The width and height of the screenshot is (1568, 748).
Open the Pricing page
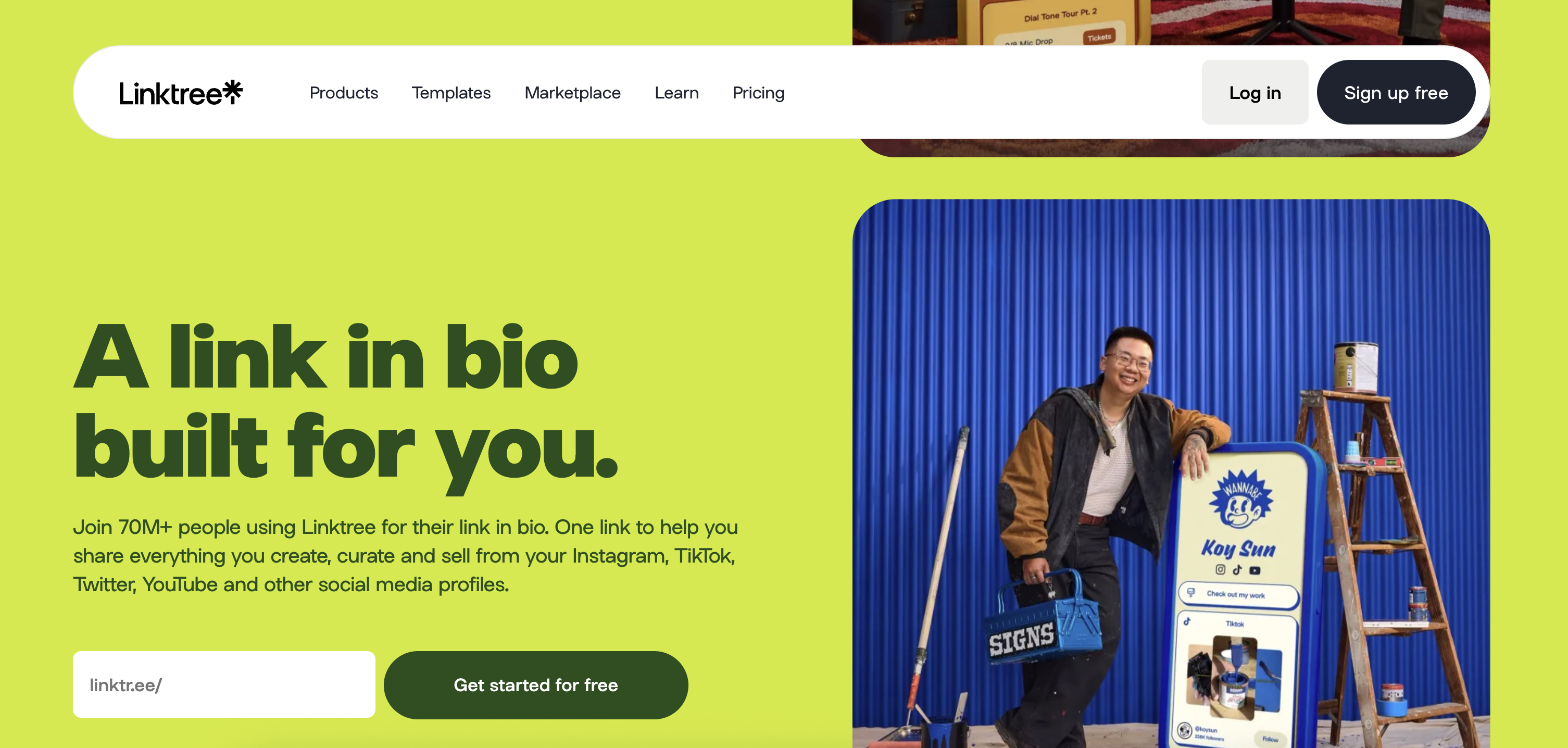[758, 93]
